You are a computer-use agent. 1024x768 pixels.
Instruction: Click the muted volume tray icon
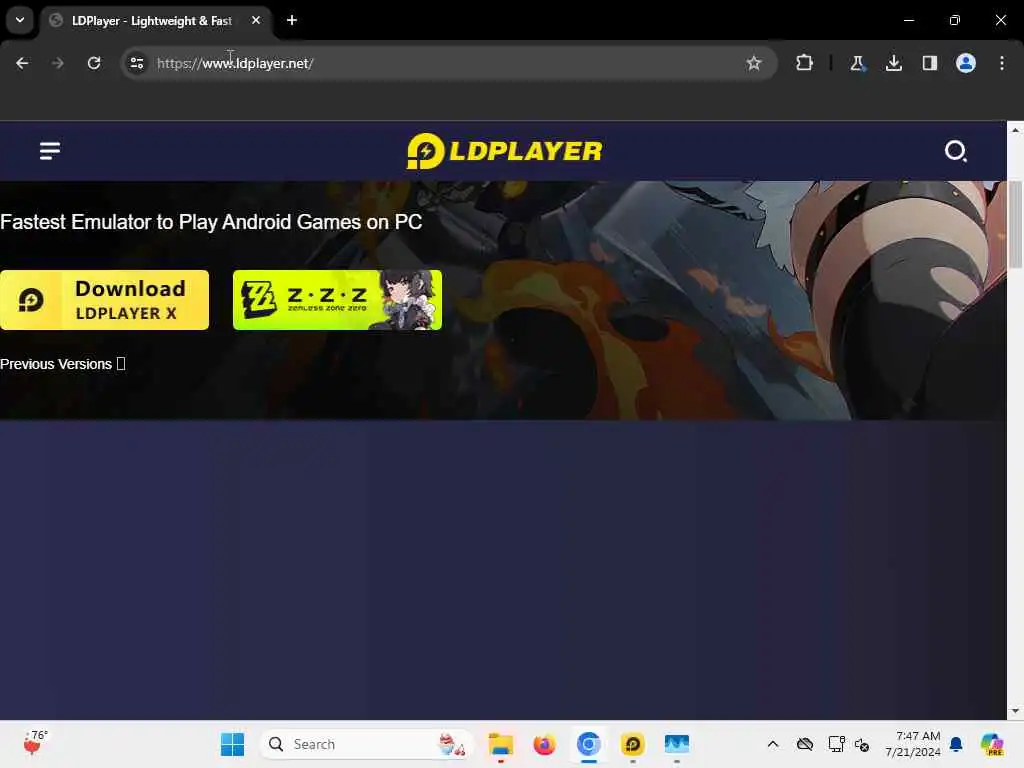click(x=862, y=744)
